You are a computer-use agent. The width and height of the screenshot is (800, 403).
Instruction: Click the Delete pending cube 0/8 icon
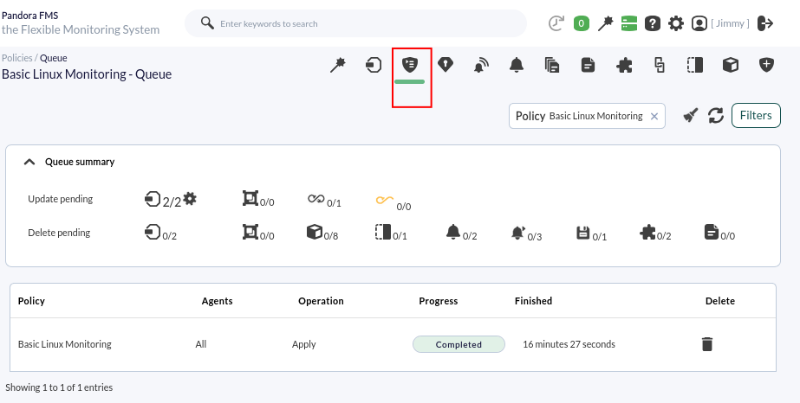tap(314, 232)
